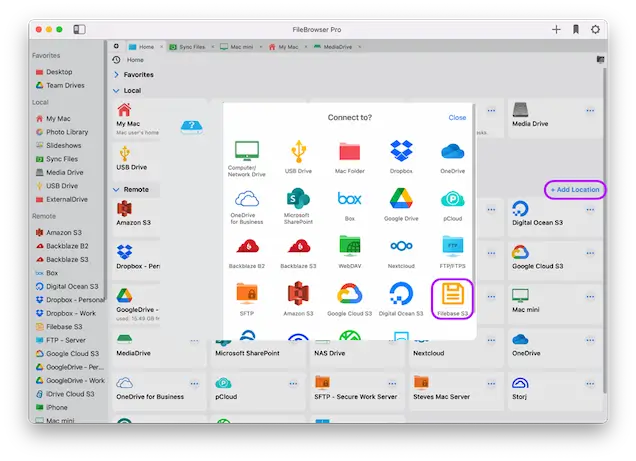The width and height of the screenshot is (636, 461).
Task: Open options menu for Digital Ocean S3 card
Action: coord(590,210)
